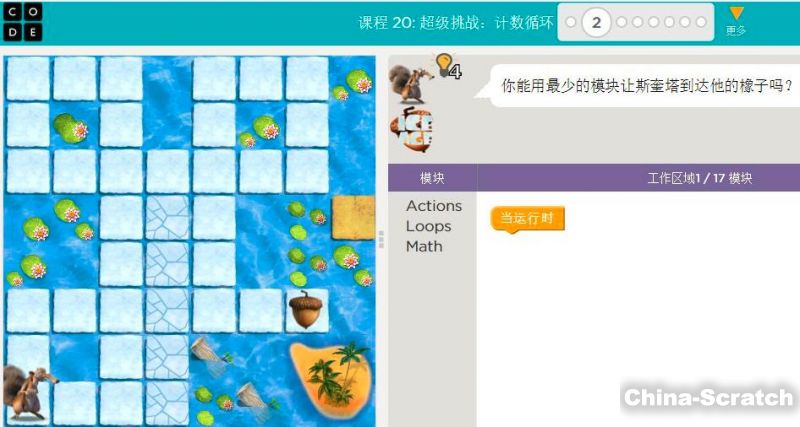Click the divider handle beside maze

(x=381, y=239)
